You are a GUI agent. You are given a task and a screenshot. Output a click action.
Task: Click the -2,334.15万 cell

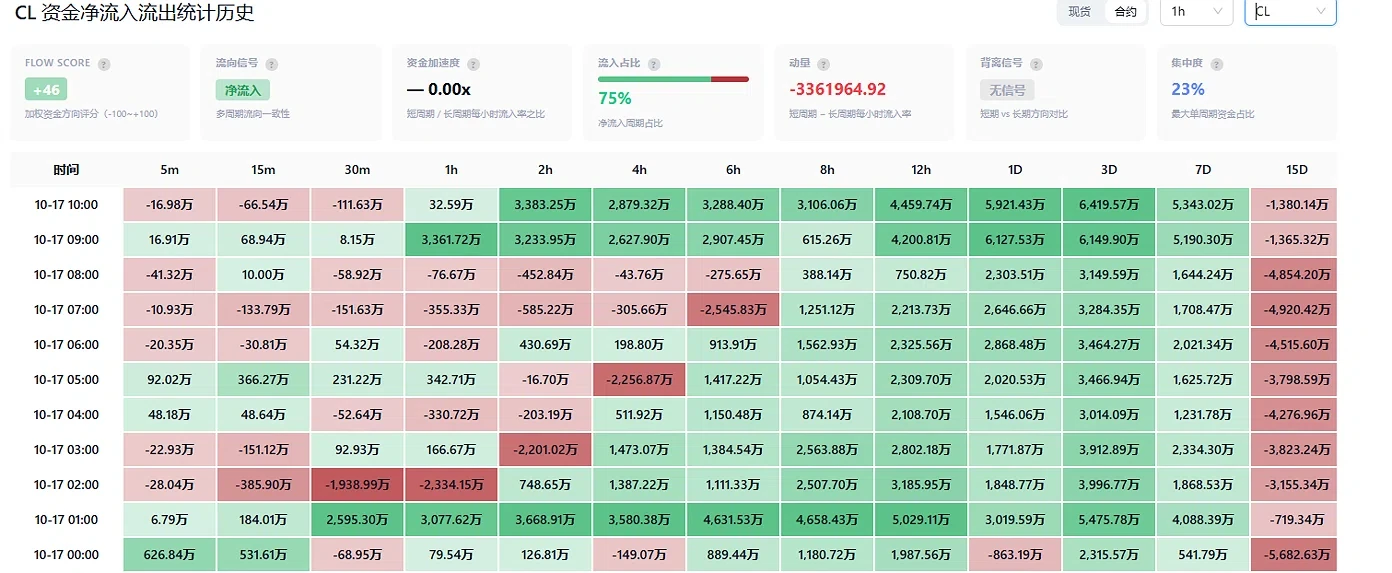click(x=451, y=485)
